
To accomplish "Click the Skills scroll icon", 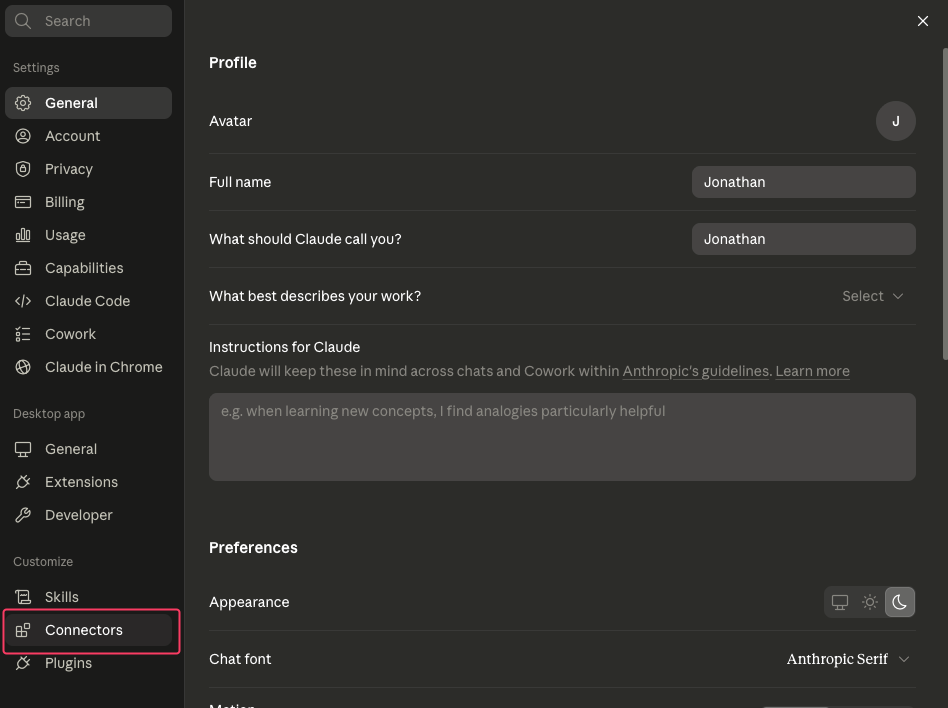I will (x=23, y=597).
